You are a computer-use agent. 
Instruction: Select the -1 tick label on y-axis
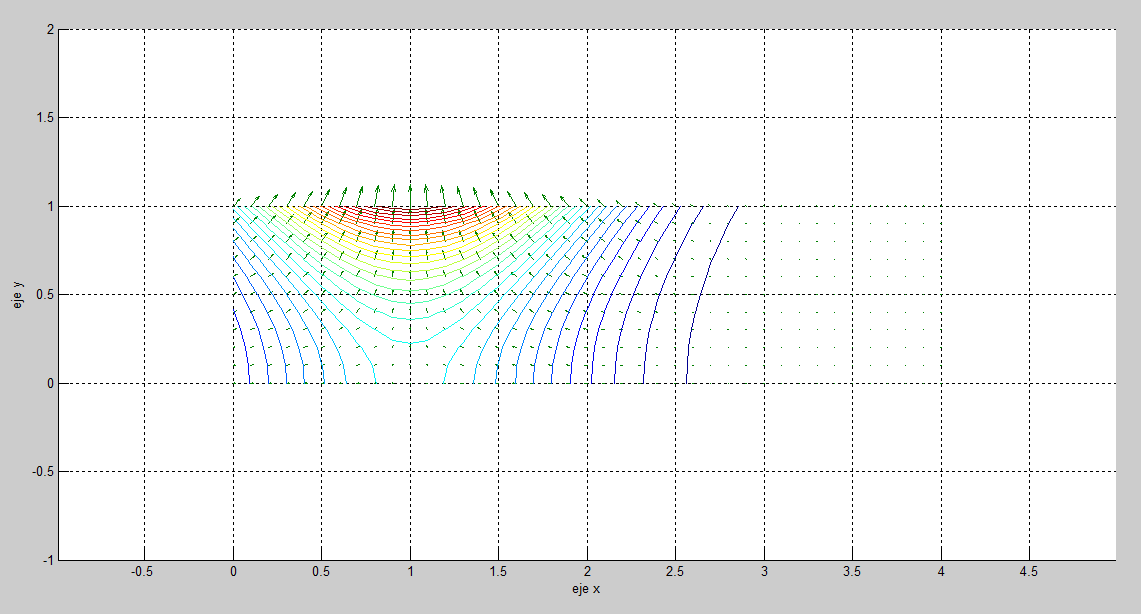tap(47, 560)
